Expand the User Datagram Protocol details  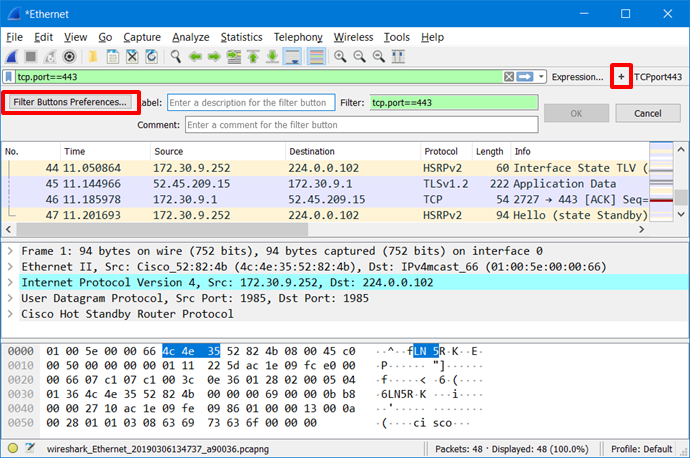pyautogui.click(x=10, y=298)
